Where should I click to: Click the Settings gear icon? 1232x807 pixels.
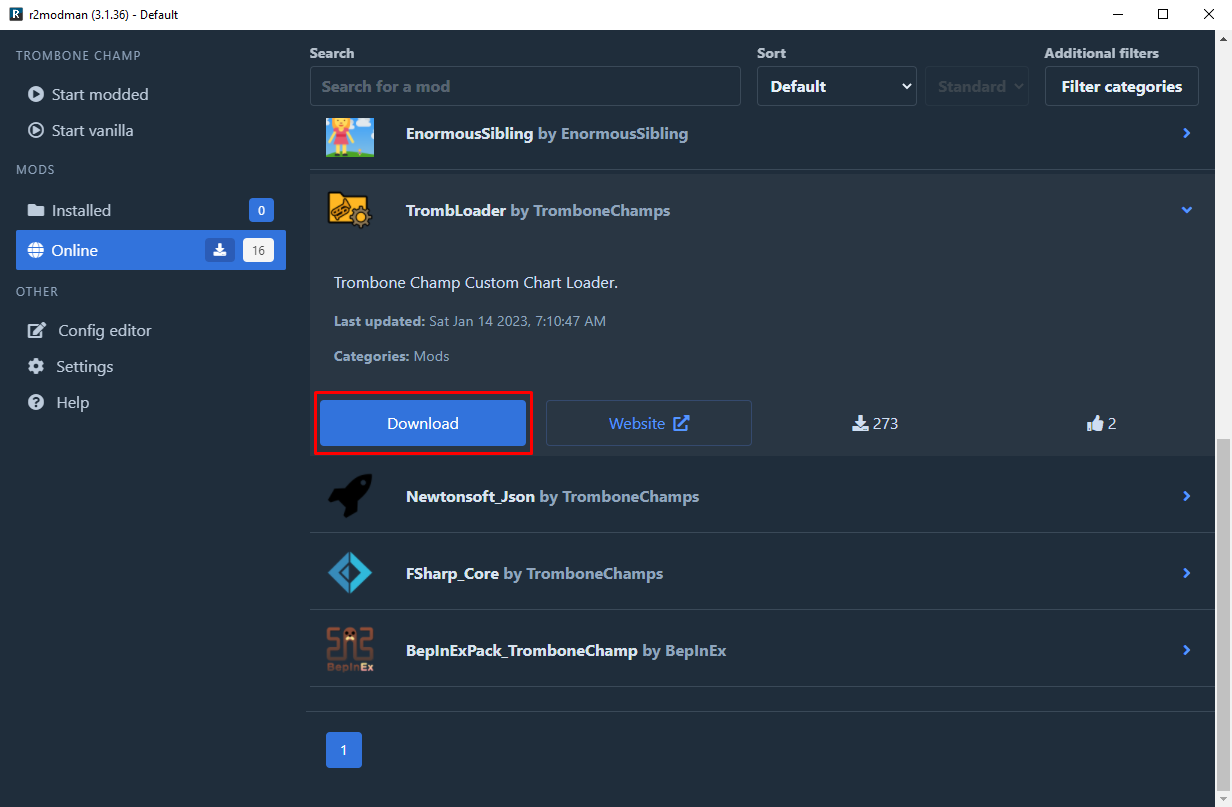pos(36,366)
